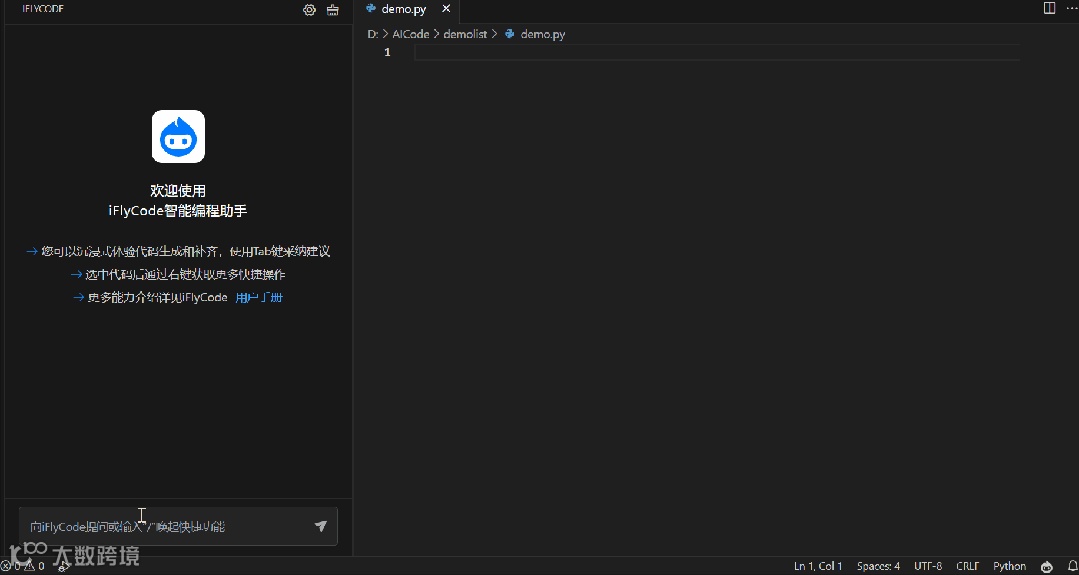Click Ln 1, Col 1 in status bar
Screen dimensions: 1079x575
(818, 567)
